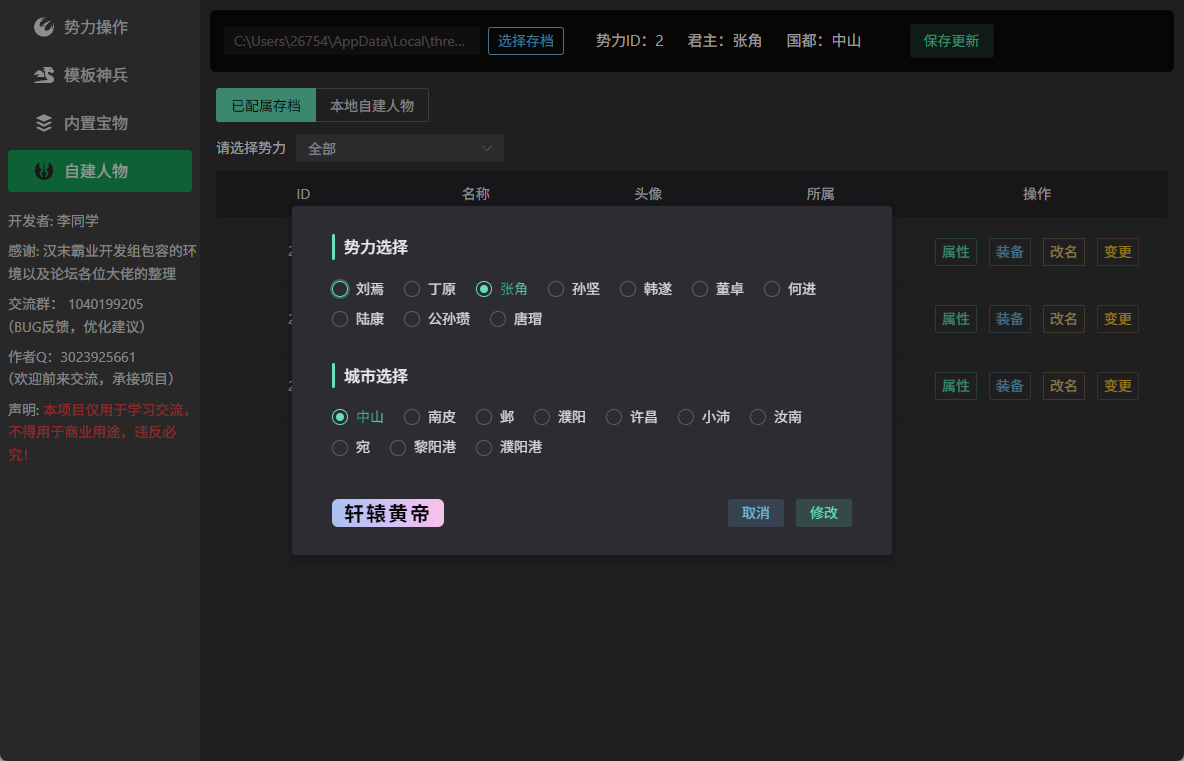Click 改名 in the second table row
This screenshot has height=761, width=1184.
[1063, 319]
